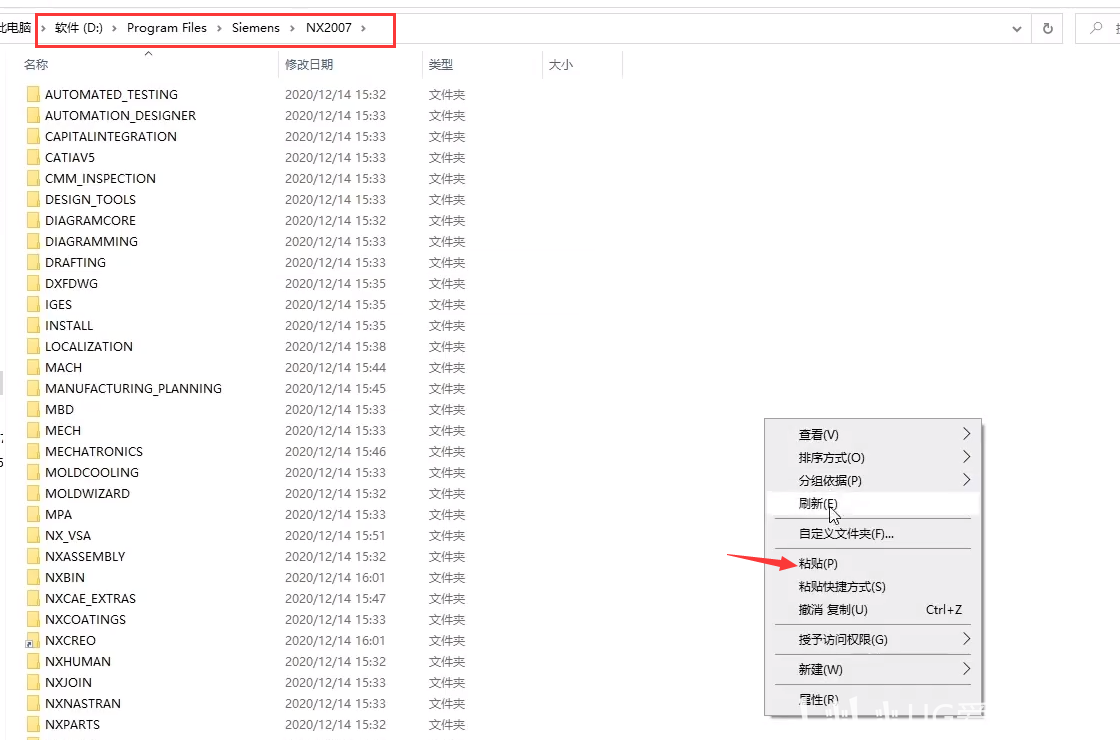This screenshot has width=1120, height=740.
Task: Click the NXCREO shortcut folder icon
Action: point(33,641)
